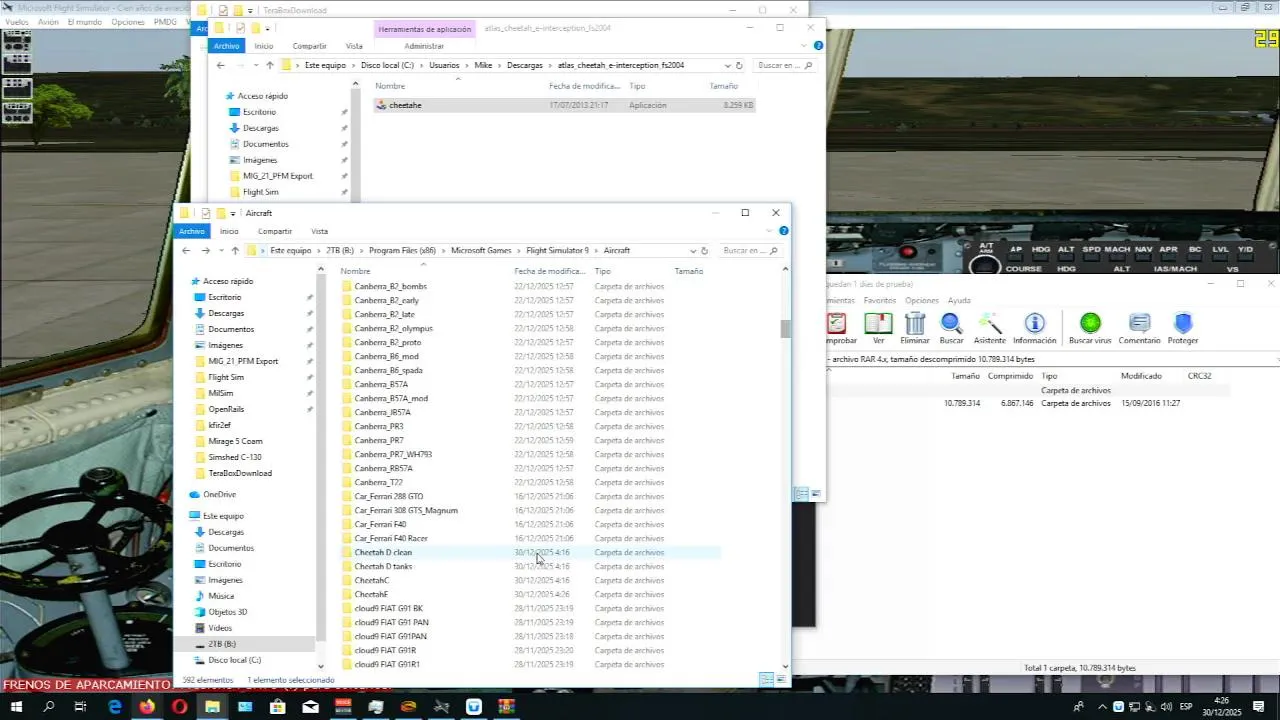Open Compartir tab in Aircraft window
The image size is (1280, 720).
tap(274, 231)
